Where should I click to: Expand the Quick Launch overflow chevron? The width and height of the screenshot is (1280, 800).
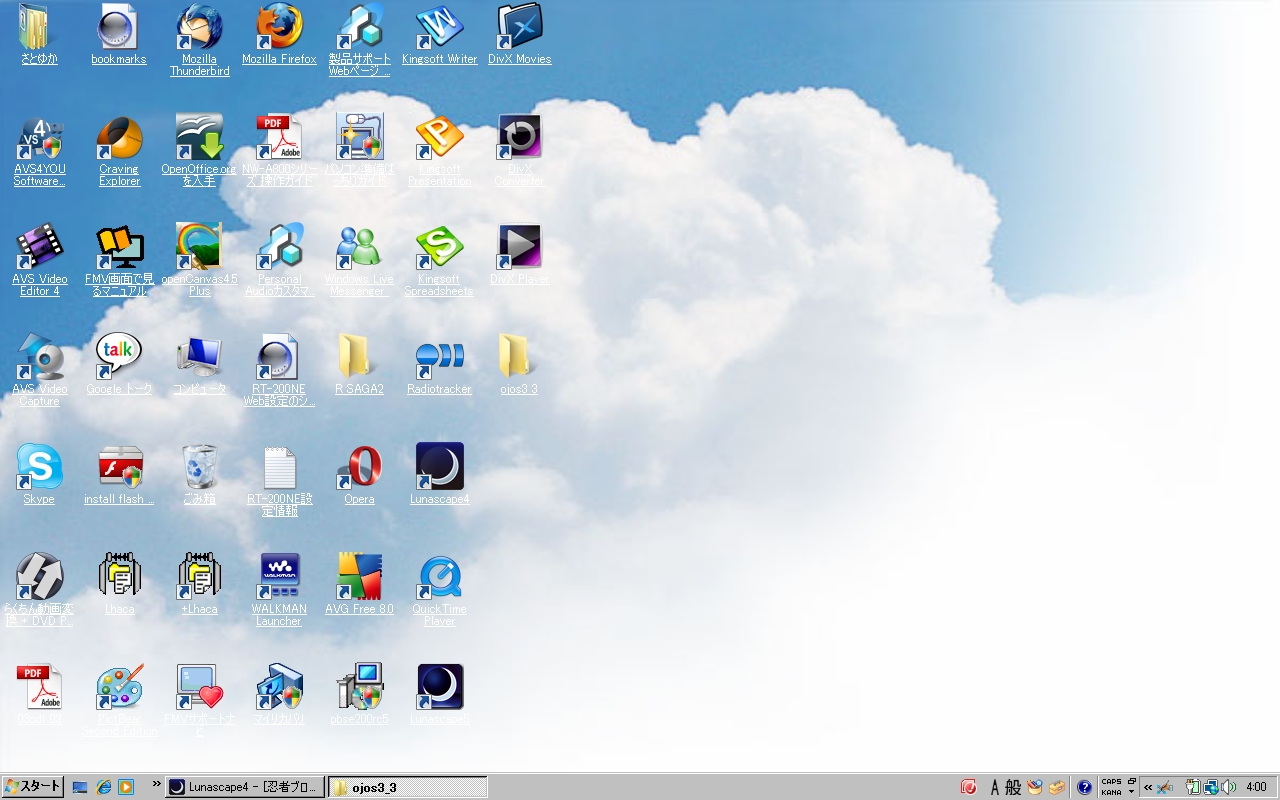156,784
